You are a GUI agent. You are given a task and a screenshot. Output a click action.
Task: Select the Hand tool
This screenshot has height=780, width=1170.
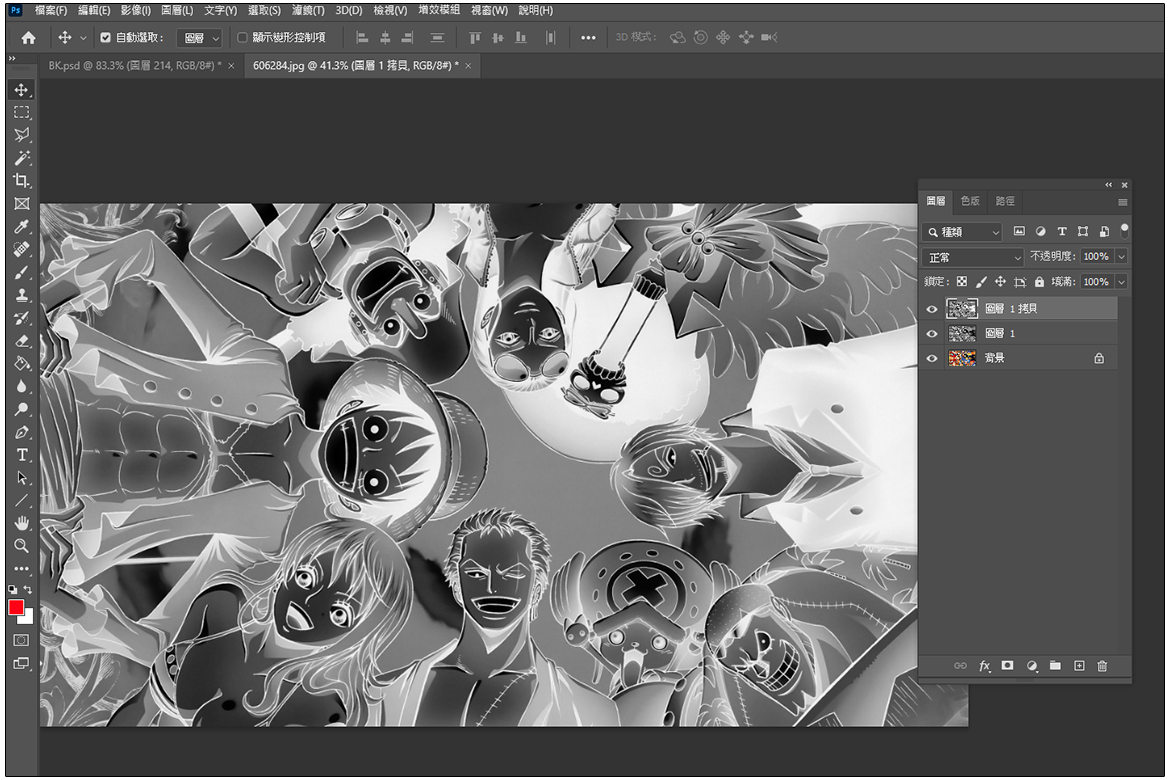[x=21, y=523]
